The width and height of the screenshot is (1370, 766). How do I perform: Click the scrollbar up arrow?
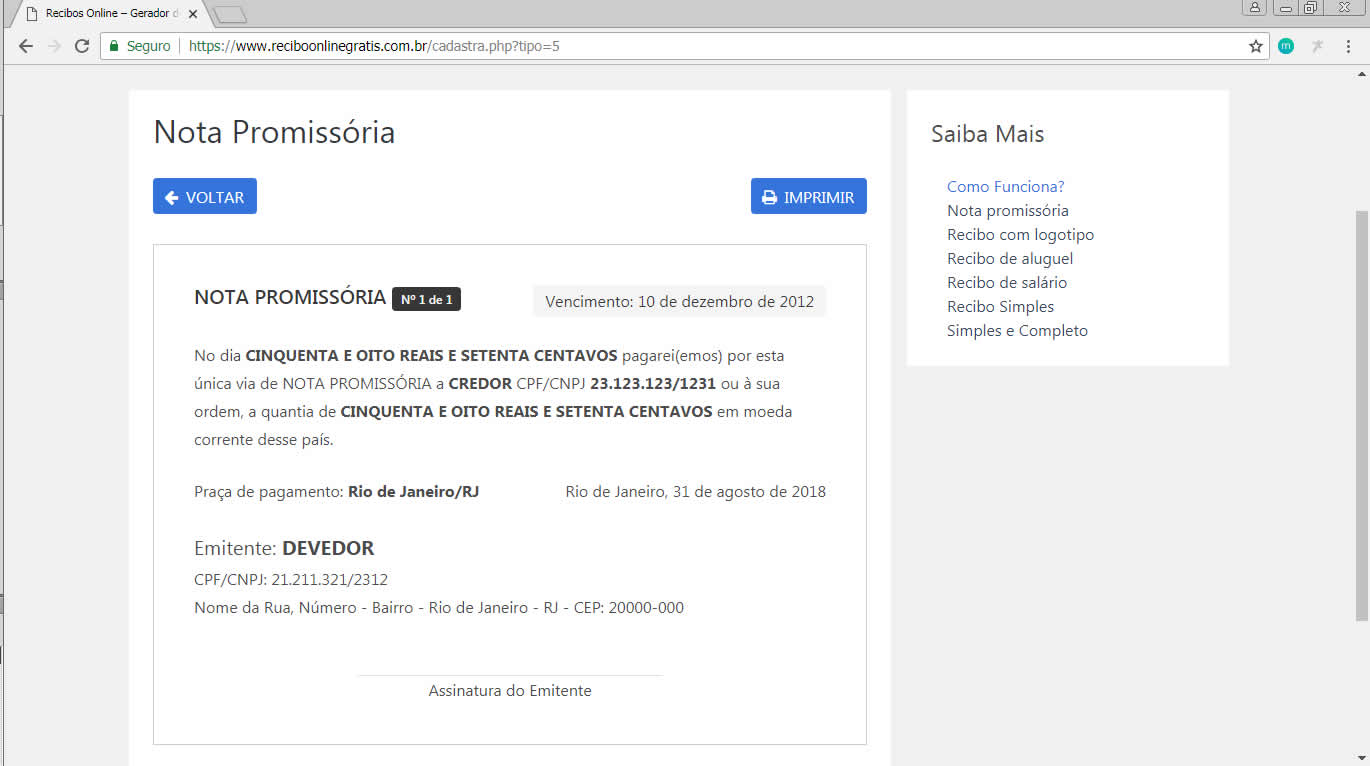1361,73
